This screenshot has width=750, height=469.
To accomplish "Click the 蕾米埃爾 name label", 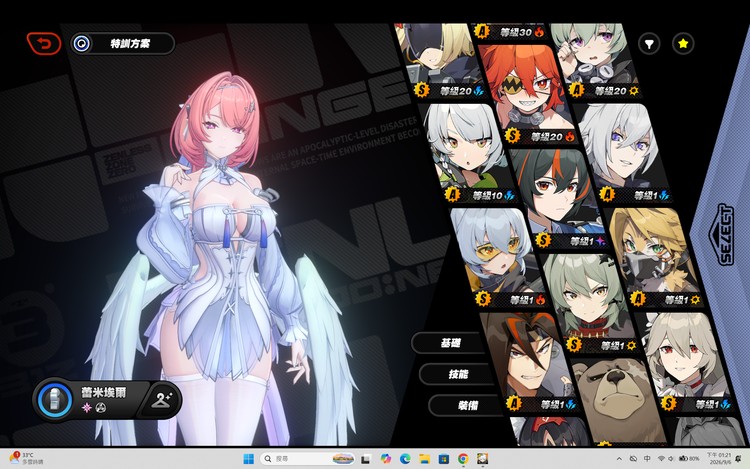I will [x=104, y=393].
